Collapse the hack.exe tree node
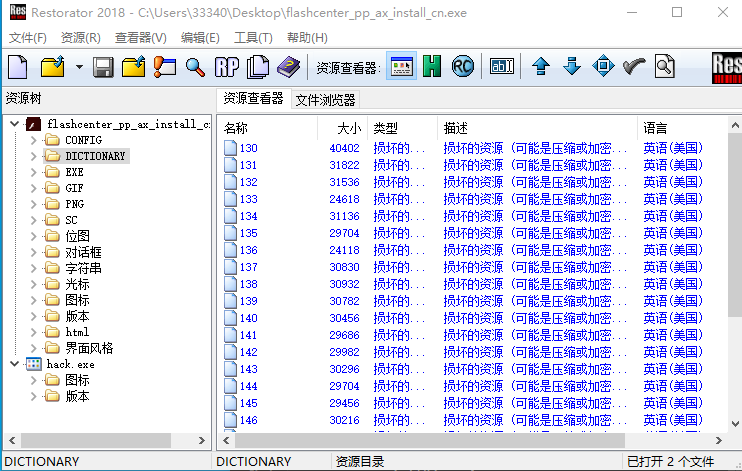This screenshot has width=742, height=471. click(x=15, y=364)
